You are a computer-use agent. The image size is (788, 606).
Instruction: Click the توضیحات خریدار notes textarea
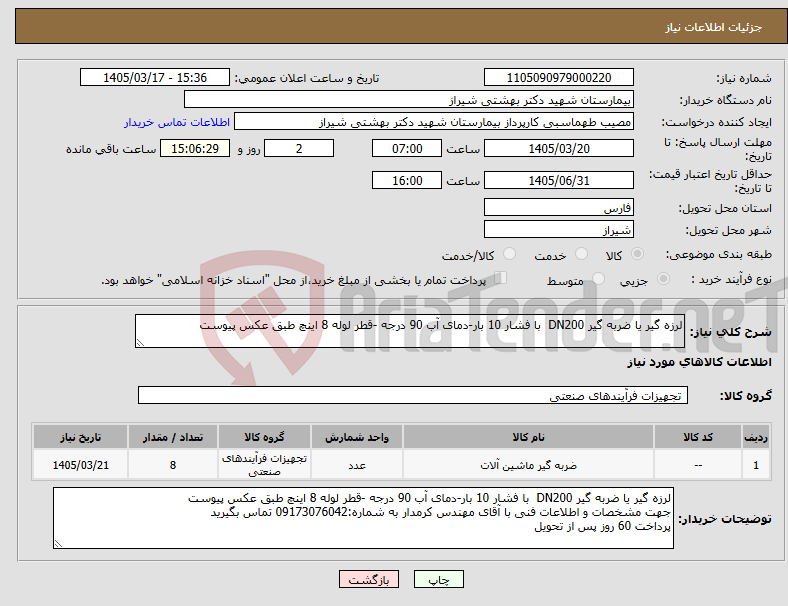coord(363,518)
